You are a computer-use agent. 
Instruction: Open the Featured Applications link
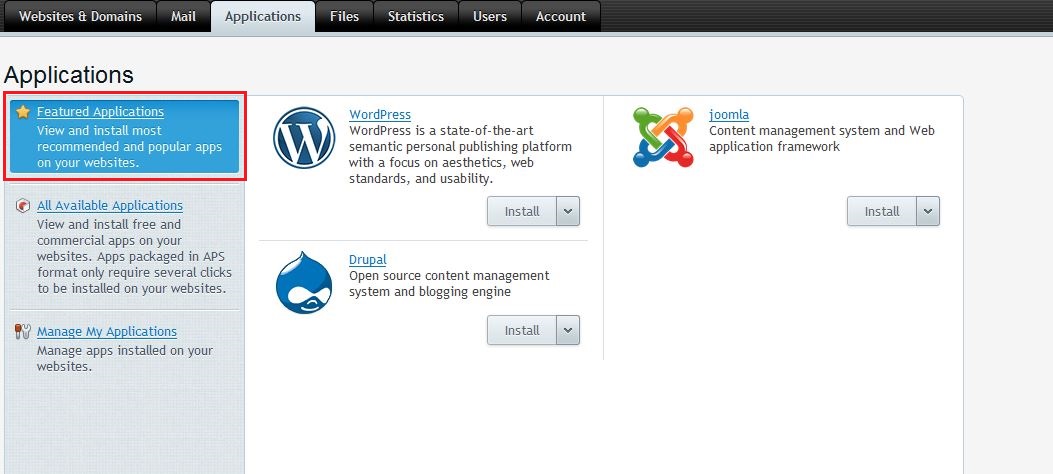pos(100,112)
